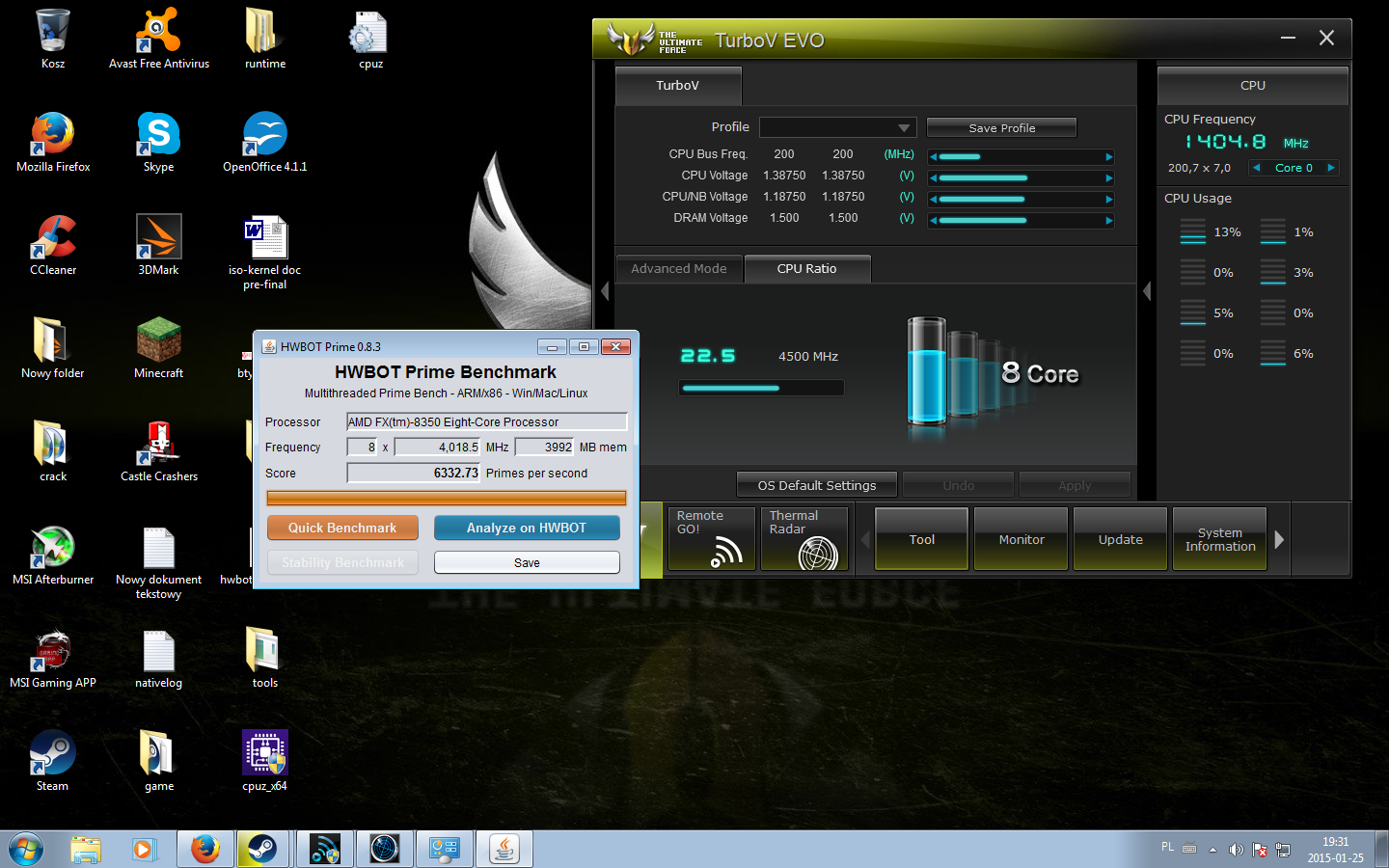Select the MSI Afterburner desktop shortcut

coord(53,555)
